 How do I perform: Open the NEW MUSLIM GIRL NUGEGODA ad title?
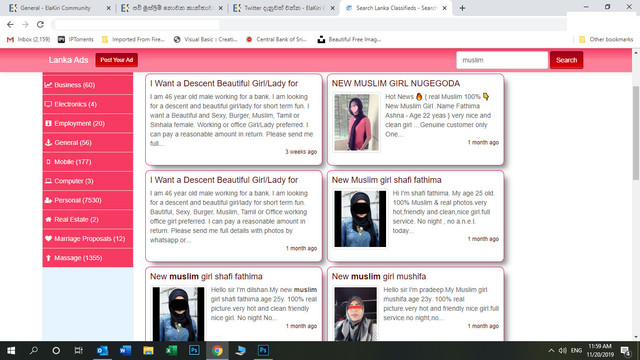click(396, 83)
